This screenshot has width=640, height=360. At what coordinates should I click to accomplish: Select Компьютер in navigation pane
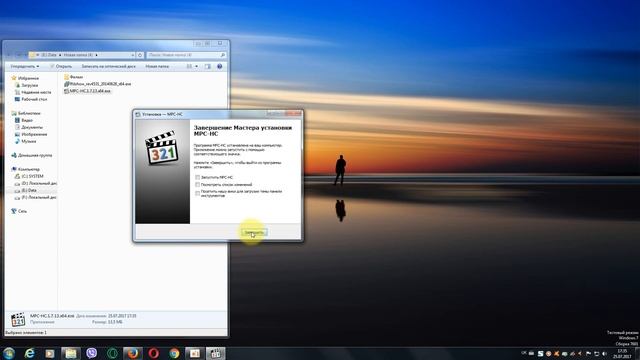coord(26,169)
